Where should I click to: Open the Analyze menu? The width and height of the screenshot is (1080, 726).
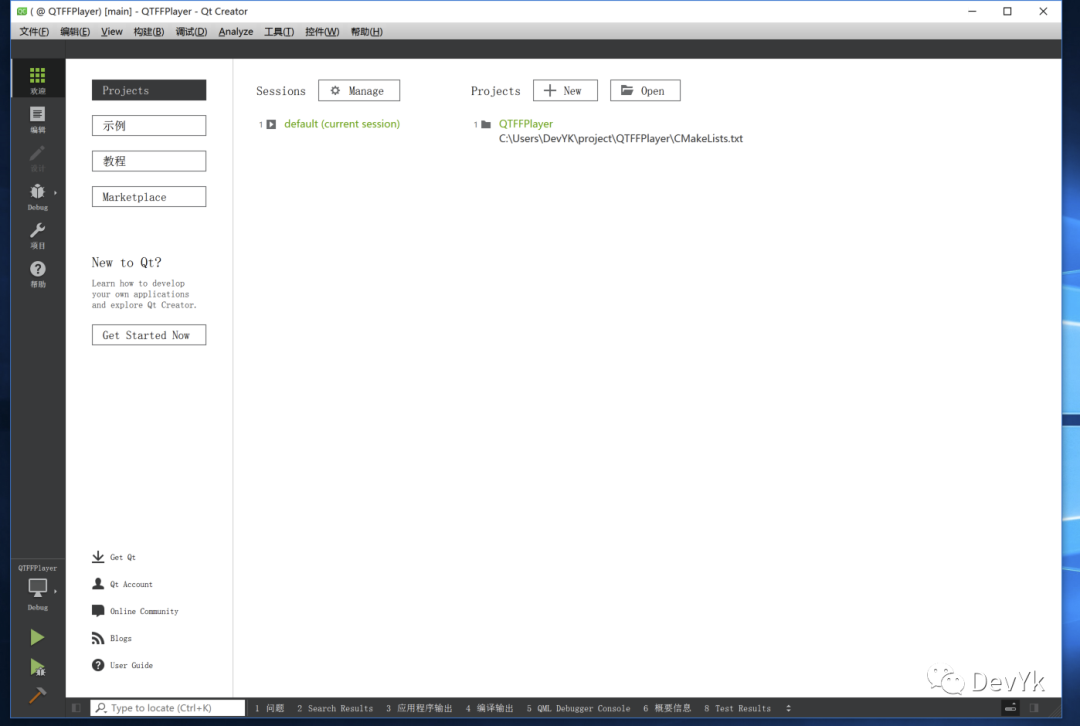point(236,32)
